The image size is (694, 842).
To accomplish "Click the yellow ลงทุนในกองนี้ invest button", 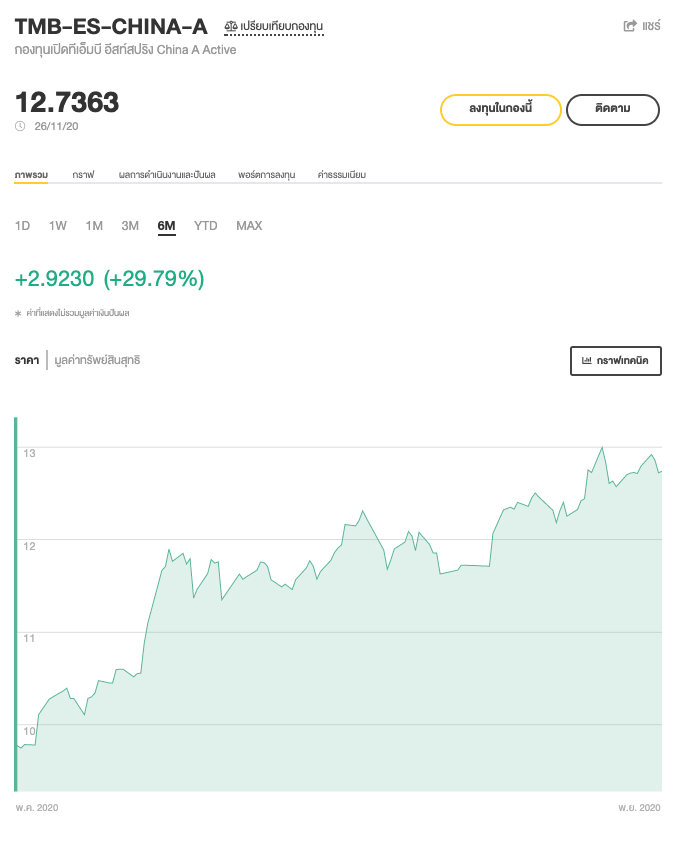I will 500,110.
